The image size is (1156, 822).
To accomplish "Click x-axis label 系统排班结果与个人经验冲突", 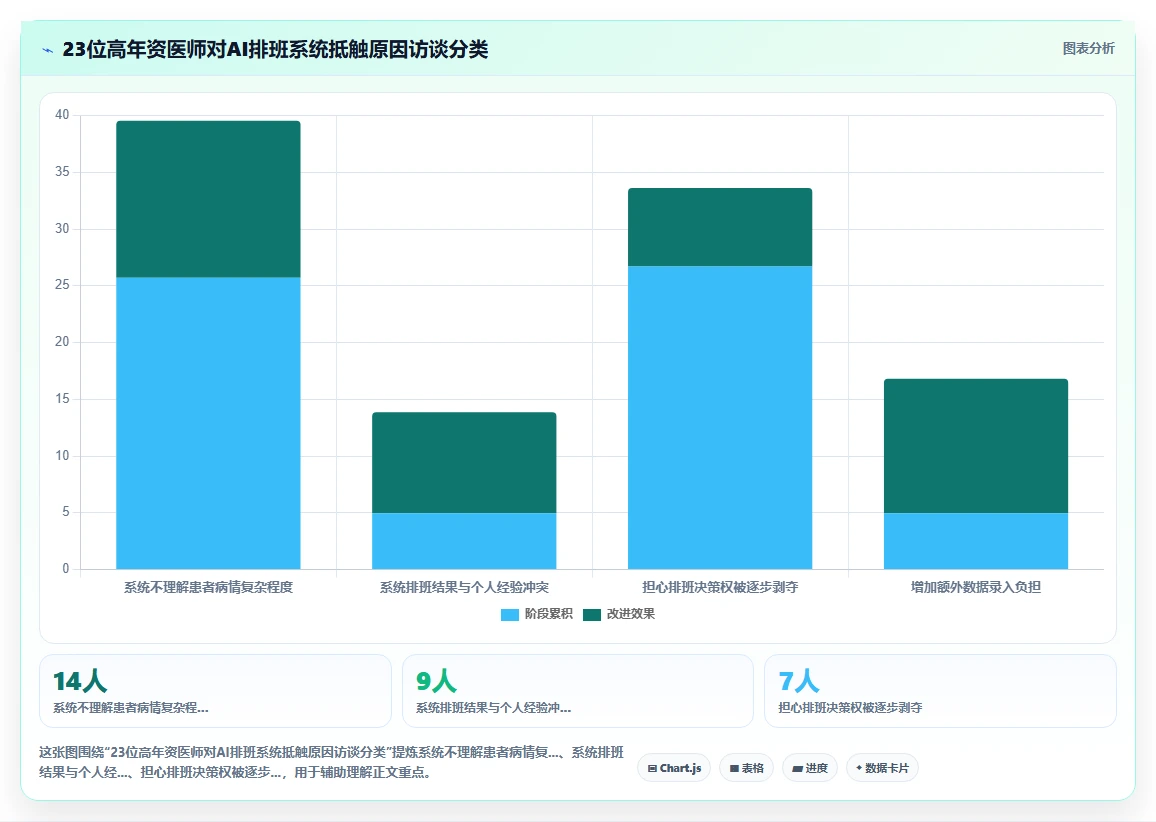I will click(464, 588).
